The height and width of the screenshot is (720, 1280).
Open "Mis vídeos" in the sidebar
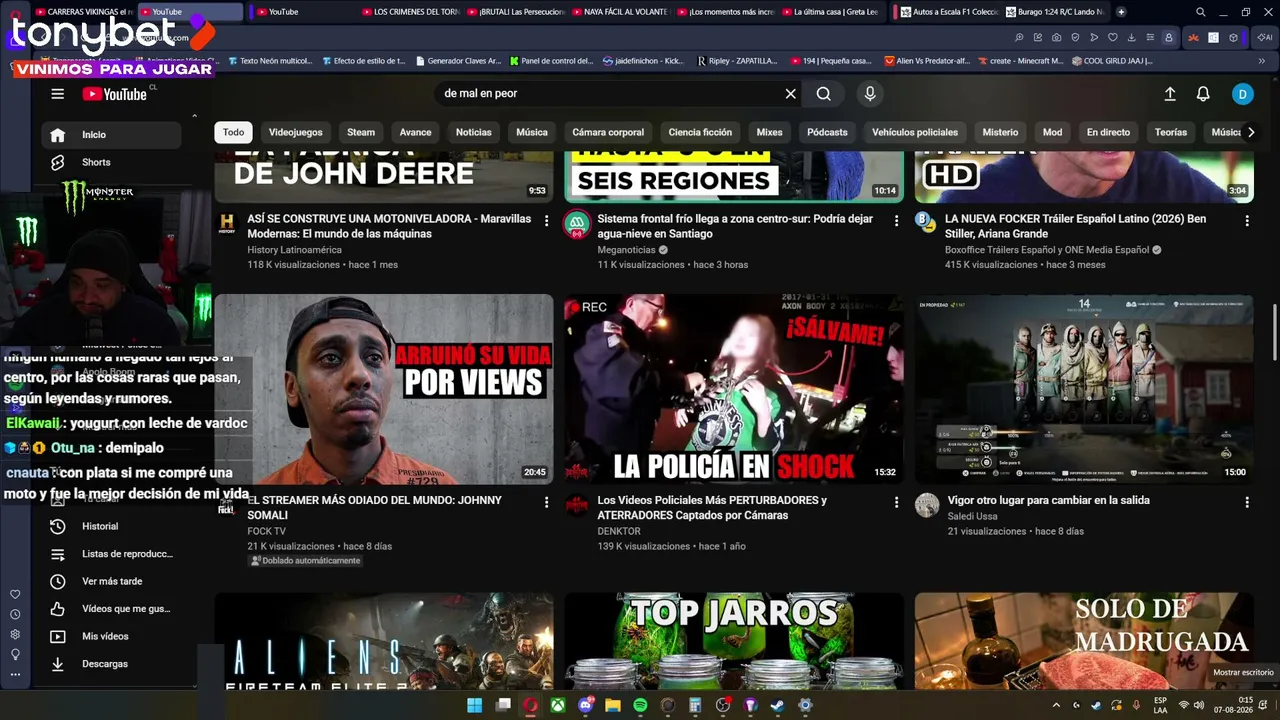coord(112,636)
